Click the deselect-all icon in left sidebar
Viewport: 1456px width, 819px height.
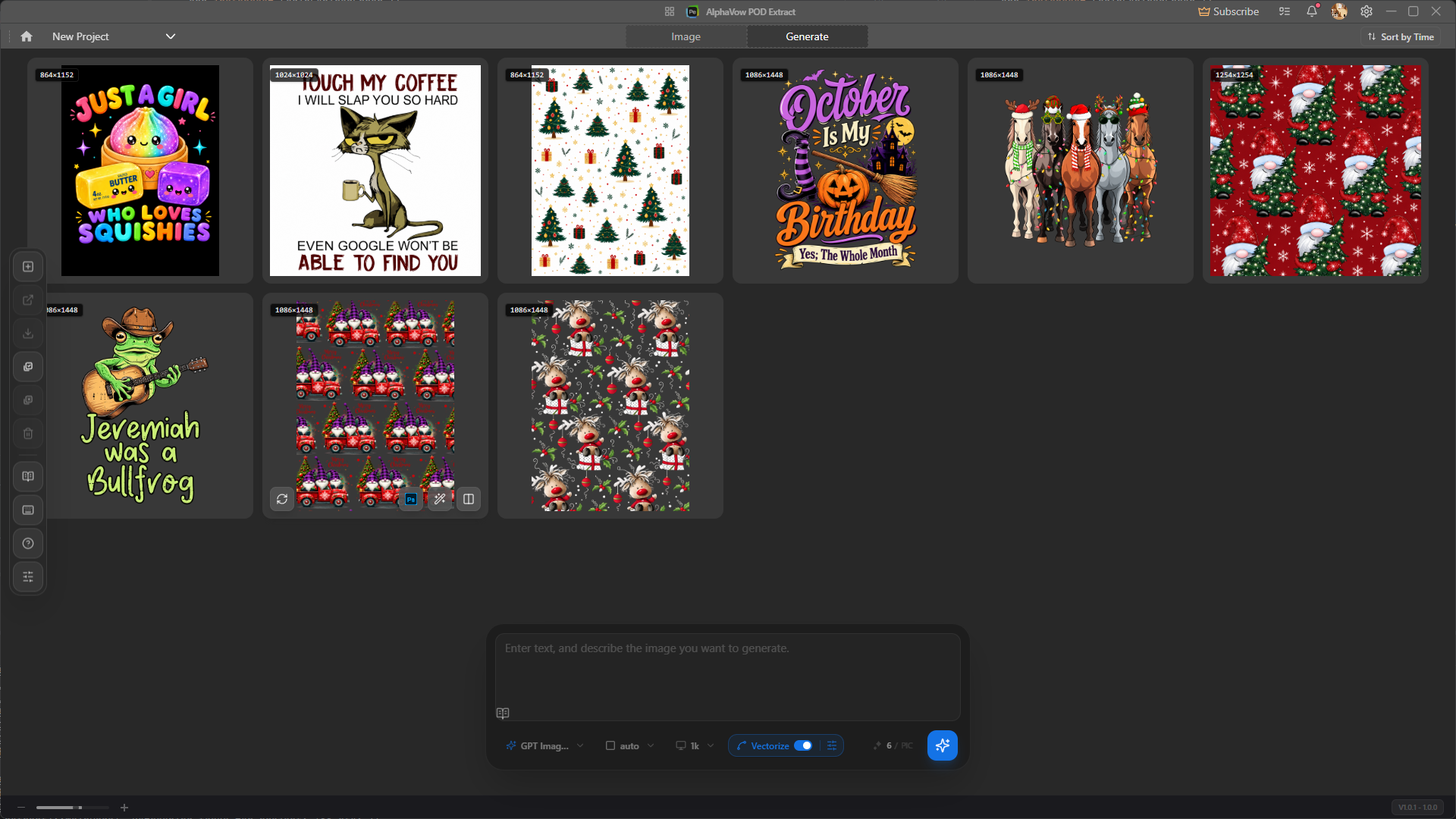28,400
